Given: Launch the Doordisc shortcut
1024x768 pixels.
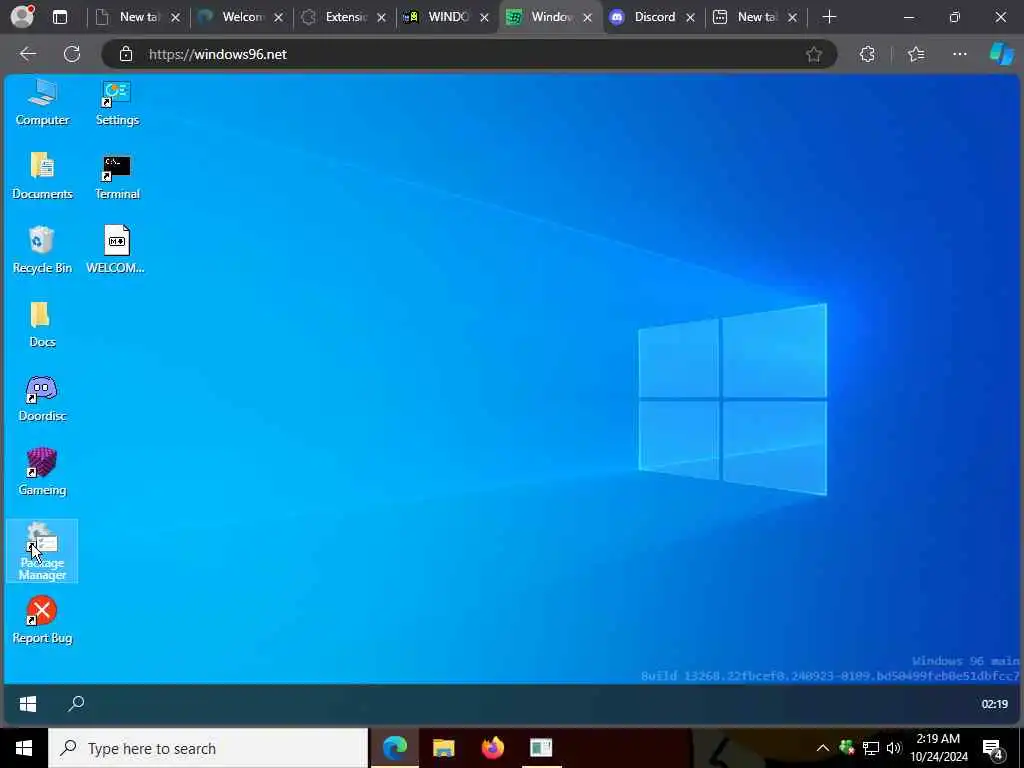Looking at the screenshot, I should pyautogui.click(x=42, y=398).
